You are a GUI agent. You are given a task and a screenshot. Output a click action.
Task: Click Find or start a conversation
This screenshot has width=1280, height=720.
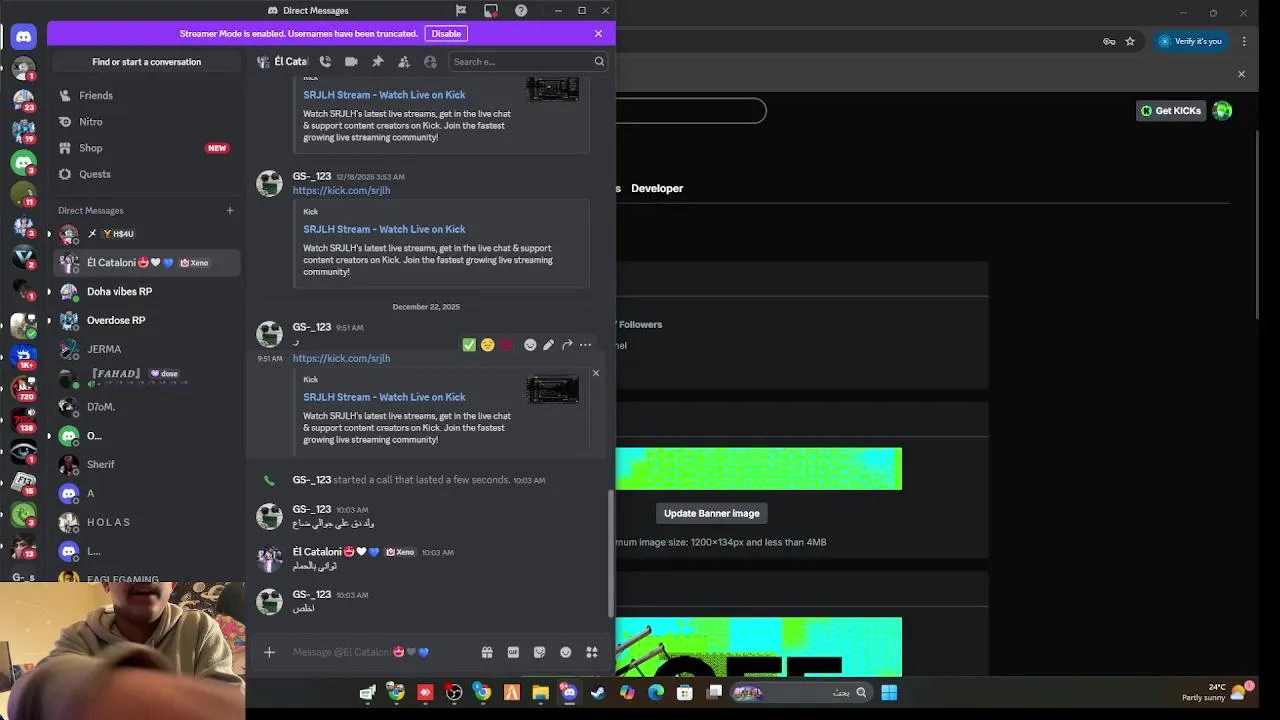tap(147, 62)
